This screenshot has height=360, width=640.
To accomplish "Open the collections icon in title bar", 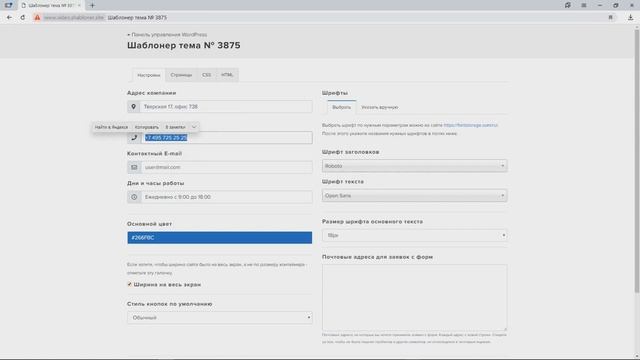I will click(x=568, y=5).
